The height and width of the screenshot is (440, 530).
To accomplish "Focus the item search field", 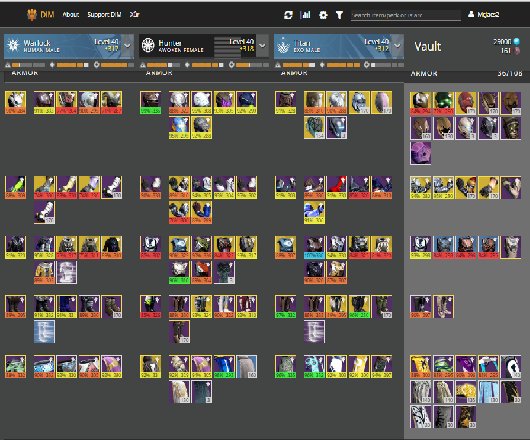I will click(406, 15).
